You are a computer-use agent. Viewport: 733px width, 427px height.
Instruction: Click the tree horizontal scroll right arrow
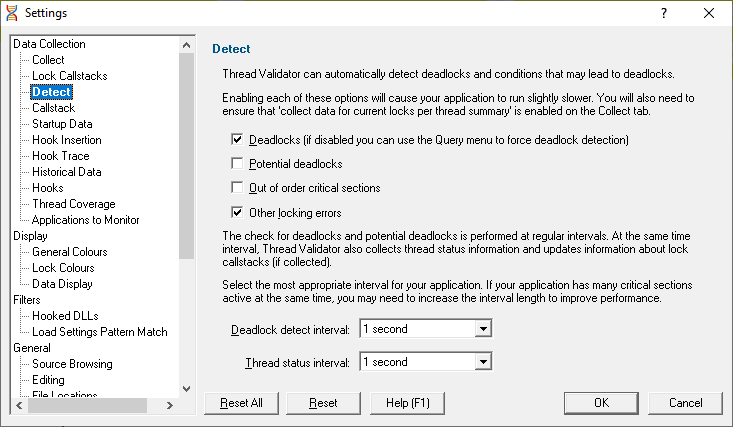click(x=170, y=405)
